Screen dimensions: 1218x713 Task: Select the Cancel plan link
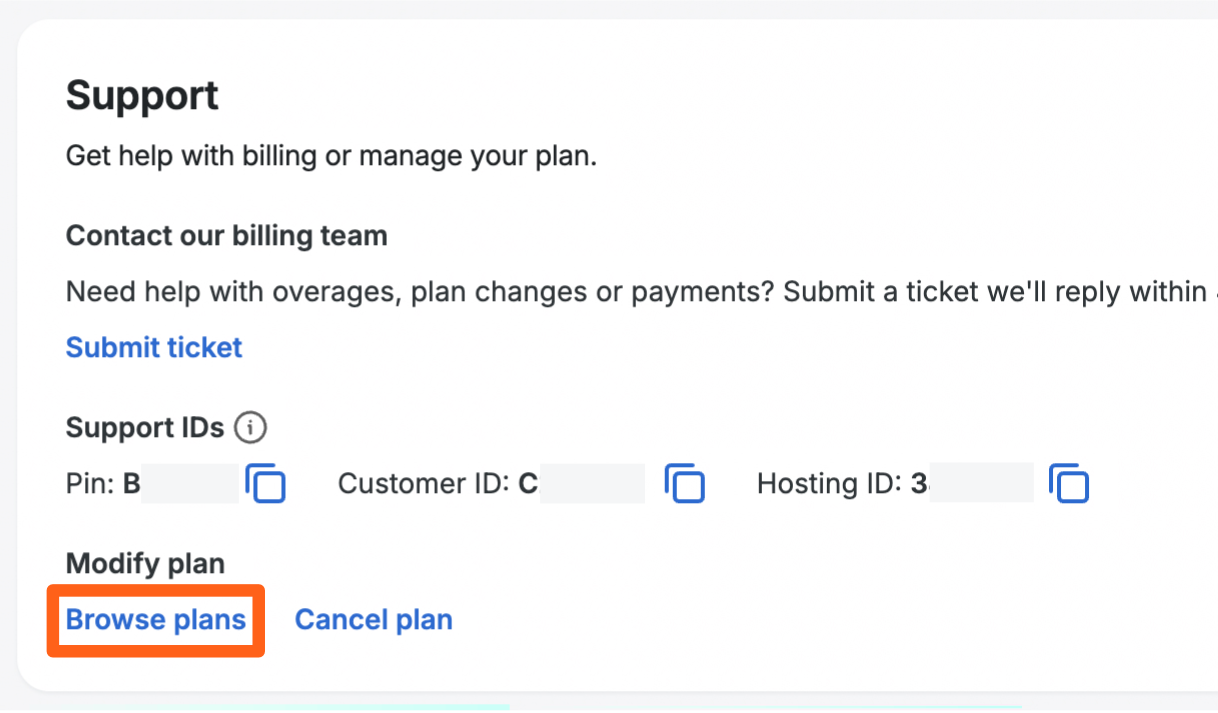click(373, 620)
